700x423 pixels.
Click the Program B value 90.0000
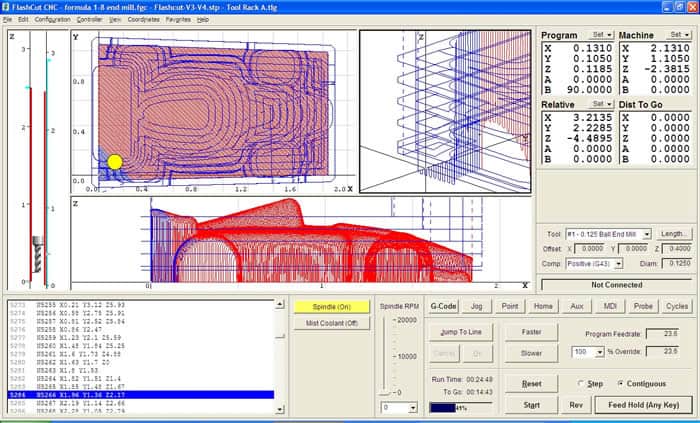click(x=589, y=90)
